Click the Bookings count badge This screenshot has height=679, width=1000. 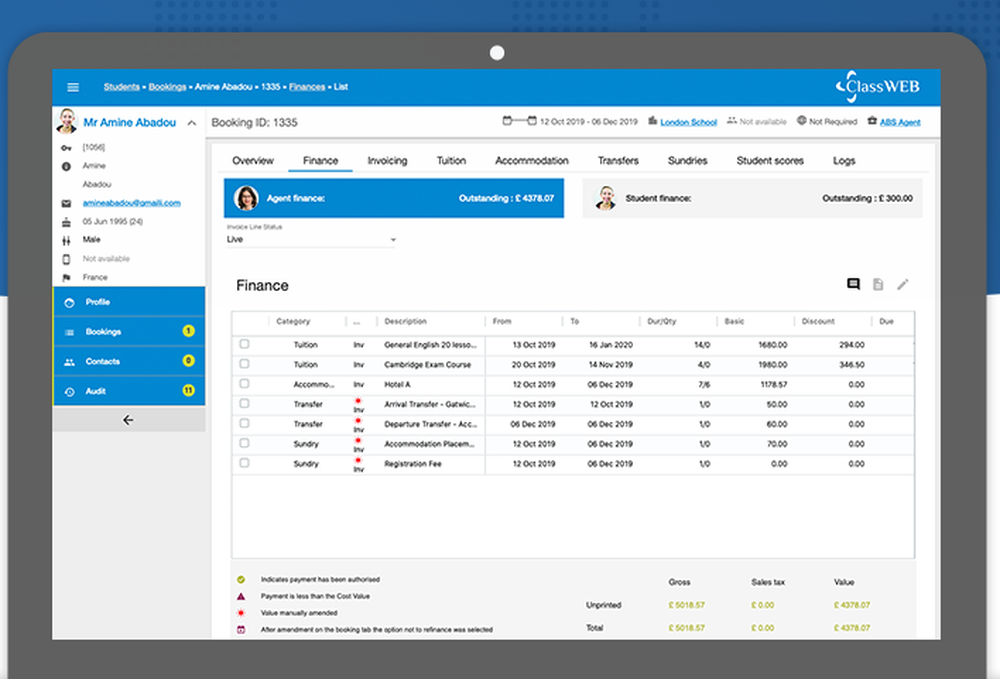coord(188,331)
